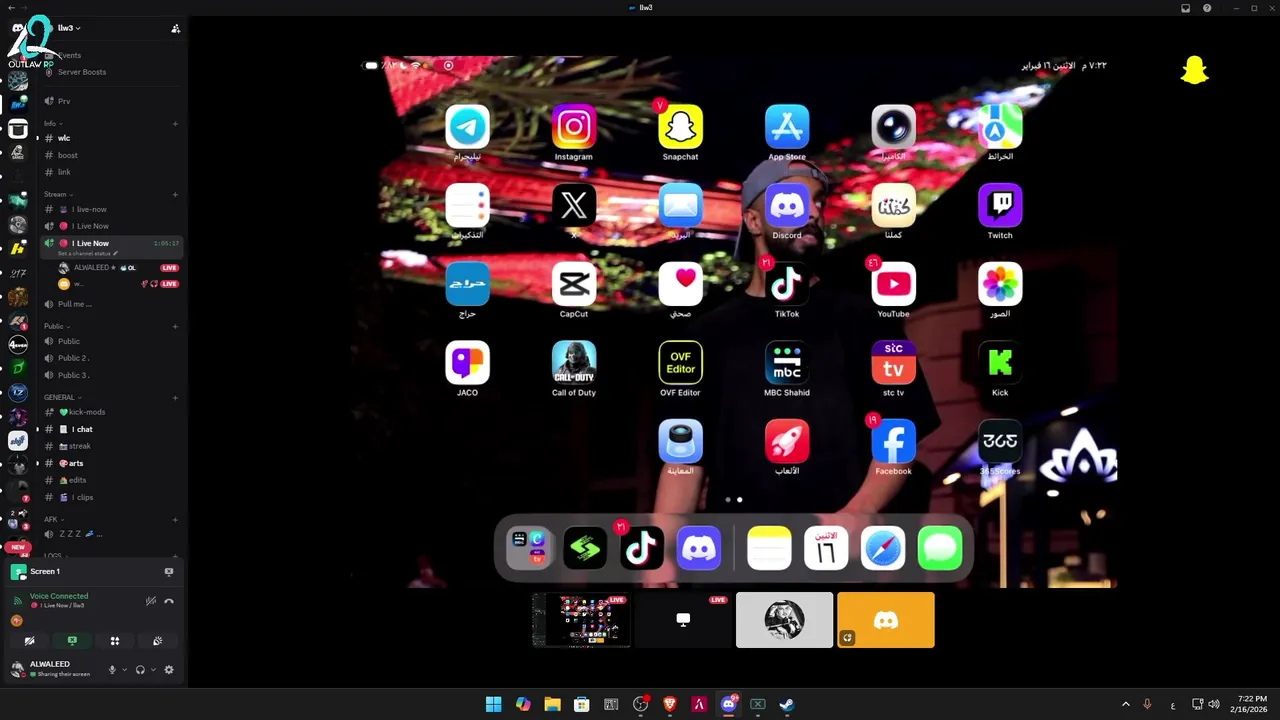Open the 4ever server icon
This screenshot has height=720, width=1280.
[x=18, y=345]
